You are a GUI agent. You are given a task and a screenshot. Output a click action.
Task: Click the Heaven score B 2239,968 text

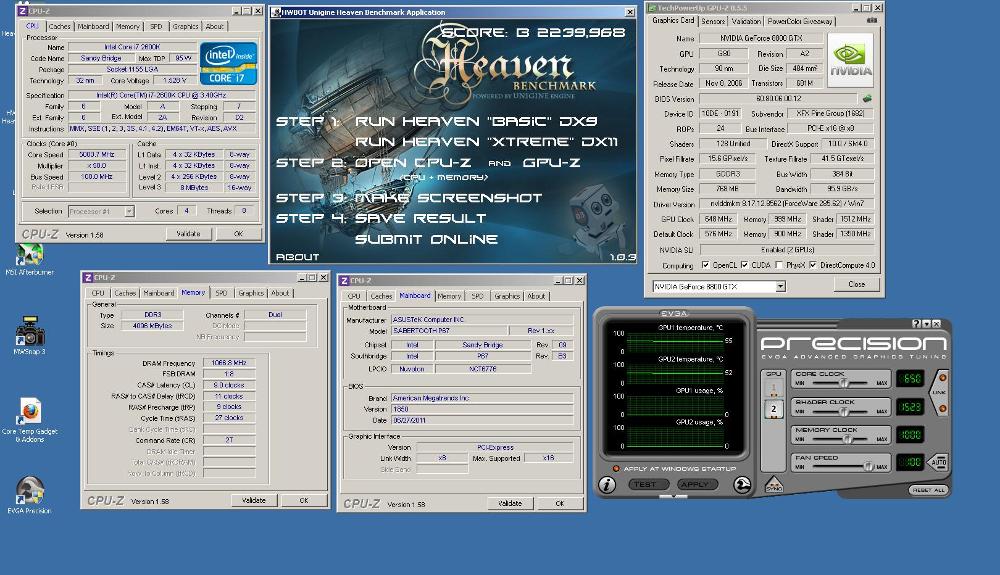tap(533, 32)
